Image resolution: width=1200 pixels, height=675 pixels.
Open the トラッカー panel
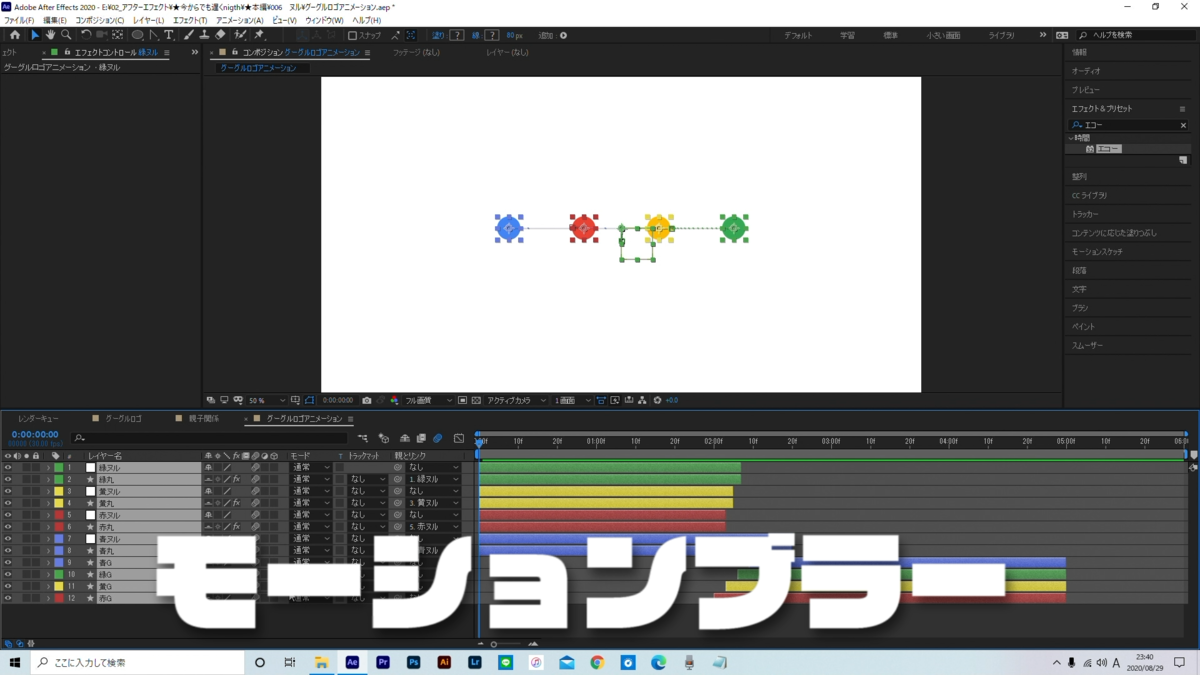pos(1085,214)
